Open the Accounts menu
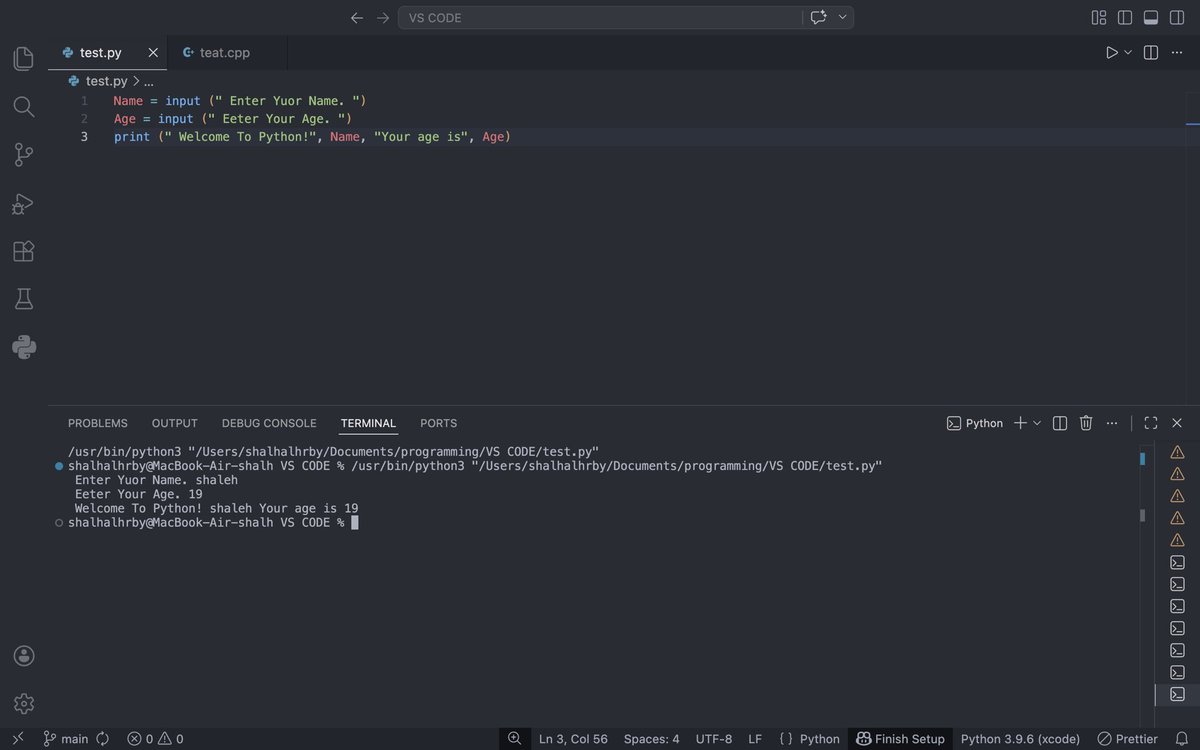1200x750 pixels. coord(24,656)
